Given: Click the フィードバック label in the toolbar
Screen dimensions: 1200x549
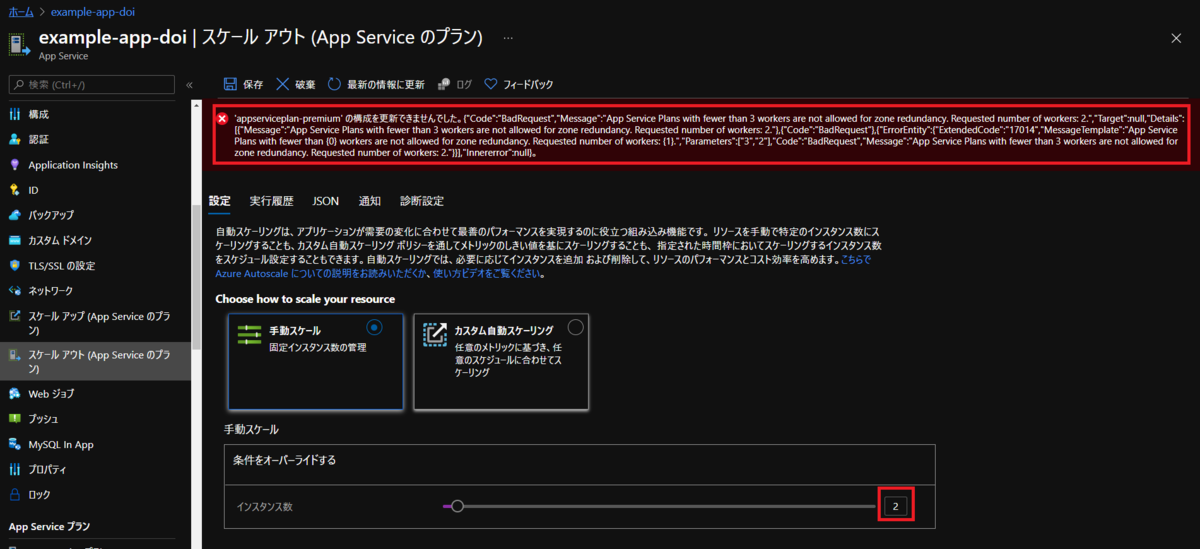Looking at the screenshot, I should click(x=527, y=85).
